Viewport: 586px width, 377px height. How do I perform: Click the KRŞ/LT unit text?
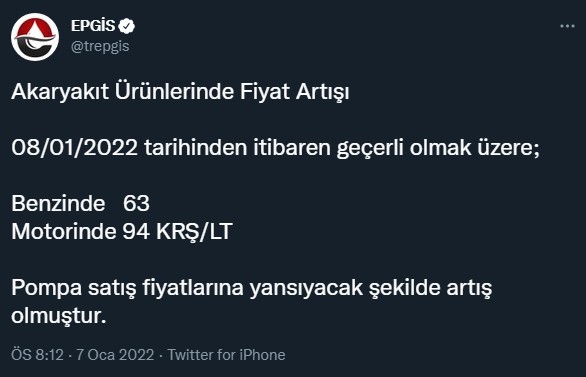pos(194,232)
